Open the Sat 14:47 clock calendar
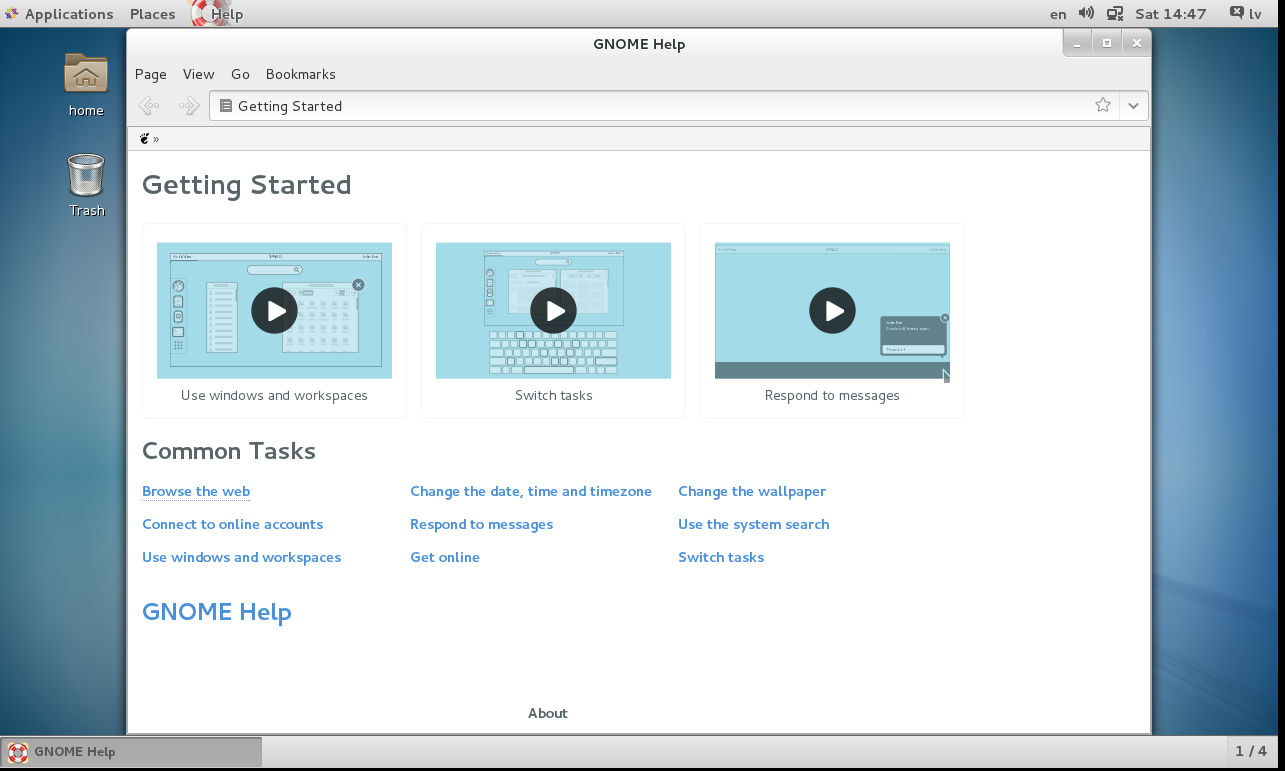This screenshot has width=1285, height=771. coord(1171,14)
